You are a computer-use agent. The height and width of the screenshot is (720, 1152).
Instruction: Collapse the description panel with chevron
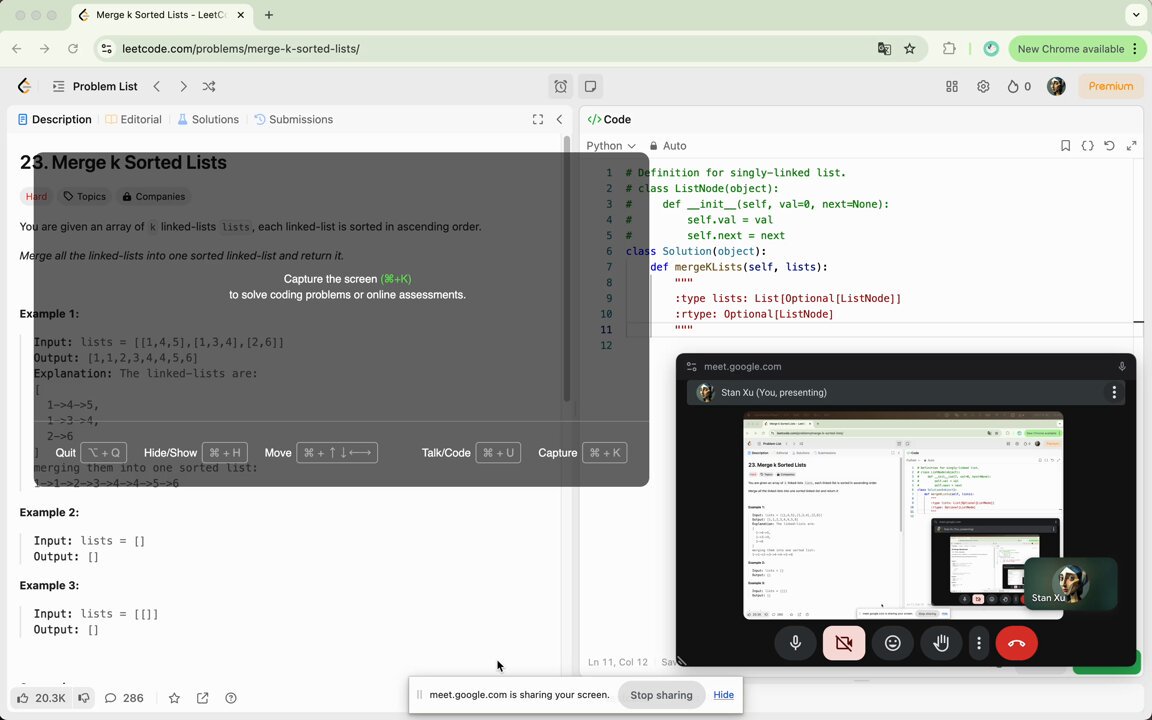(559, 119)
